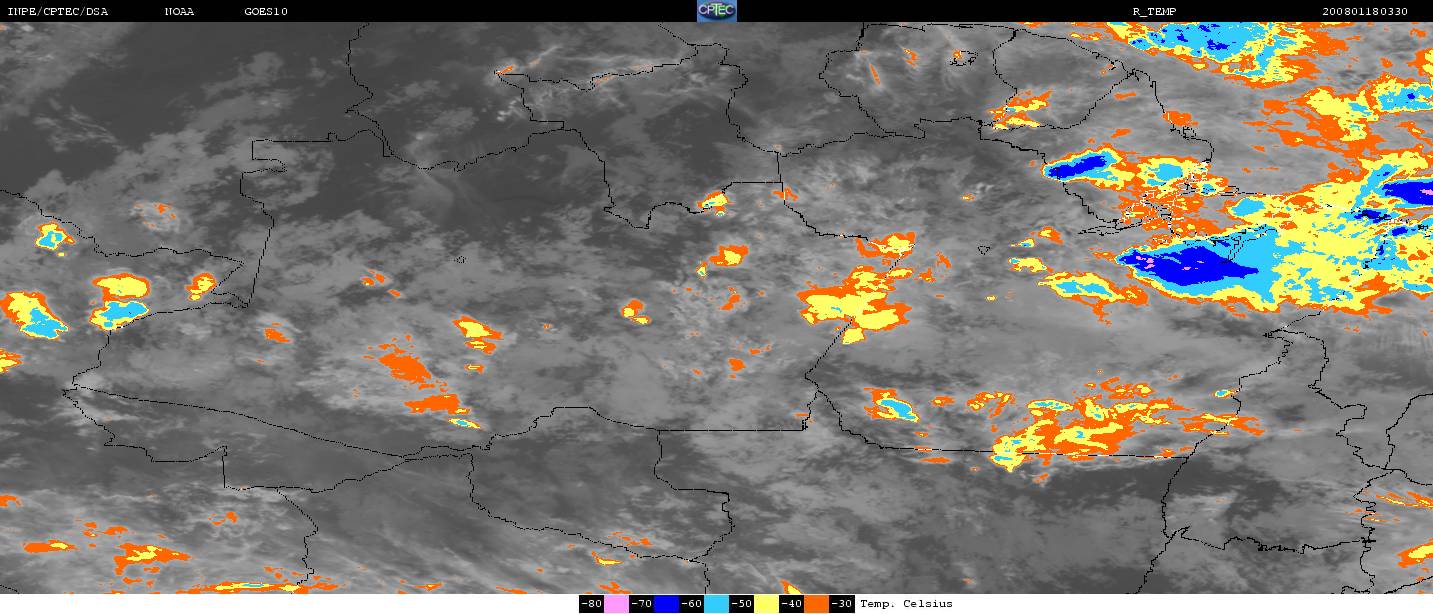The width and height of the screenshot is (1433, 614).
Task: Click the -70 legend value
Action: 642,604
